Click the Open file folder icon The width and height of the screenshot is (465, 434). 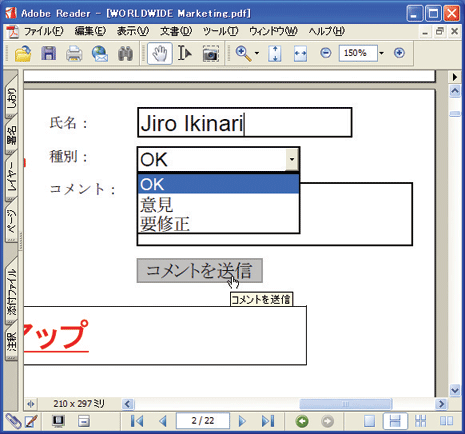click(23, 53)
